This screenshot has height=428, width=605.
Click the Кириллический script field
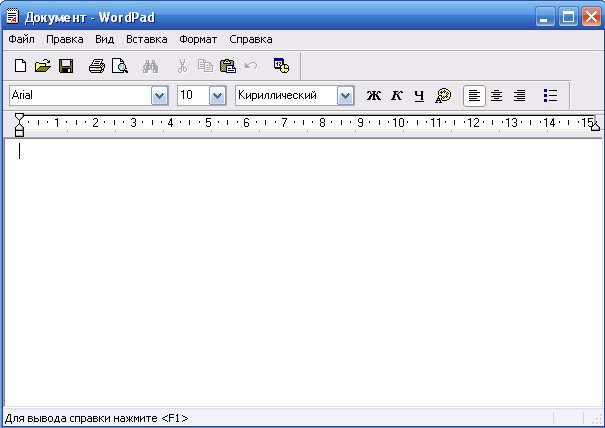pos(286,95)
